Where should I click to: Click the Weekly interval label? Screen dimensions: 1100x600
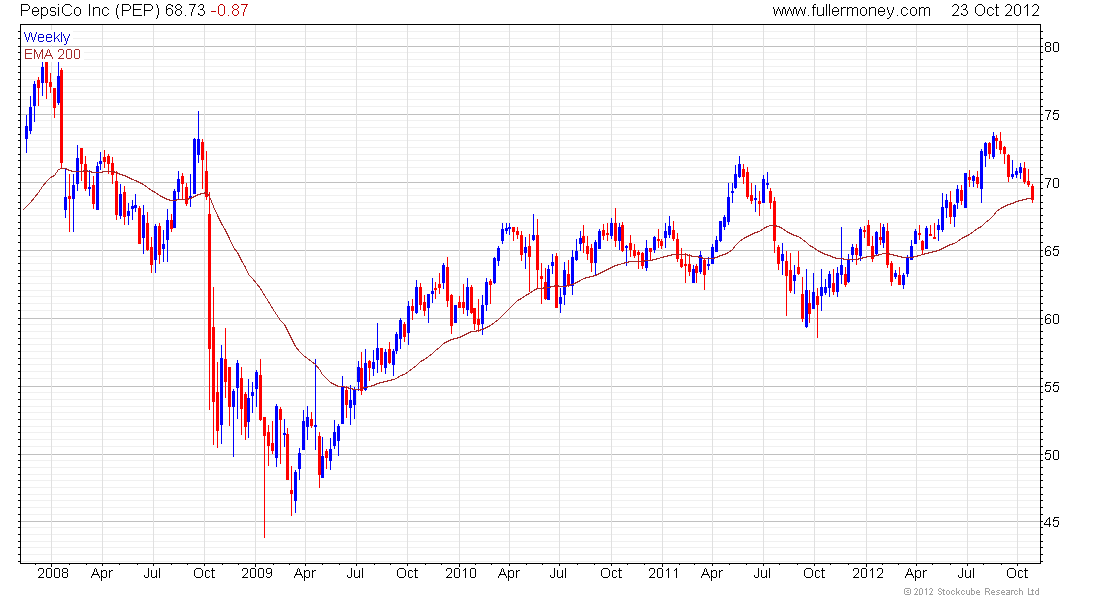47,37
